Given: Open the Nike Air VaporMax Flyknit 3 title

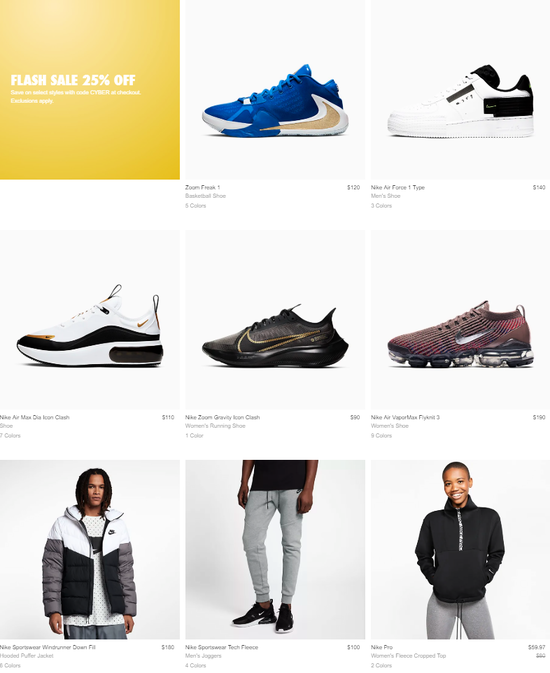Looking at the screenshot, I should click(x=405, y=417).
